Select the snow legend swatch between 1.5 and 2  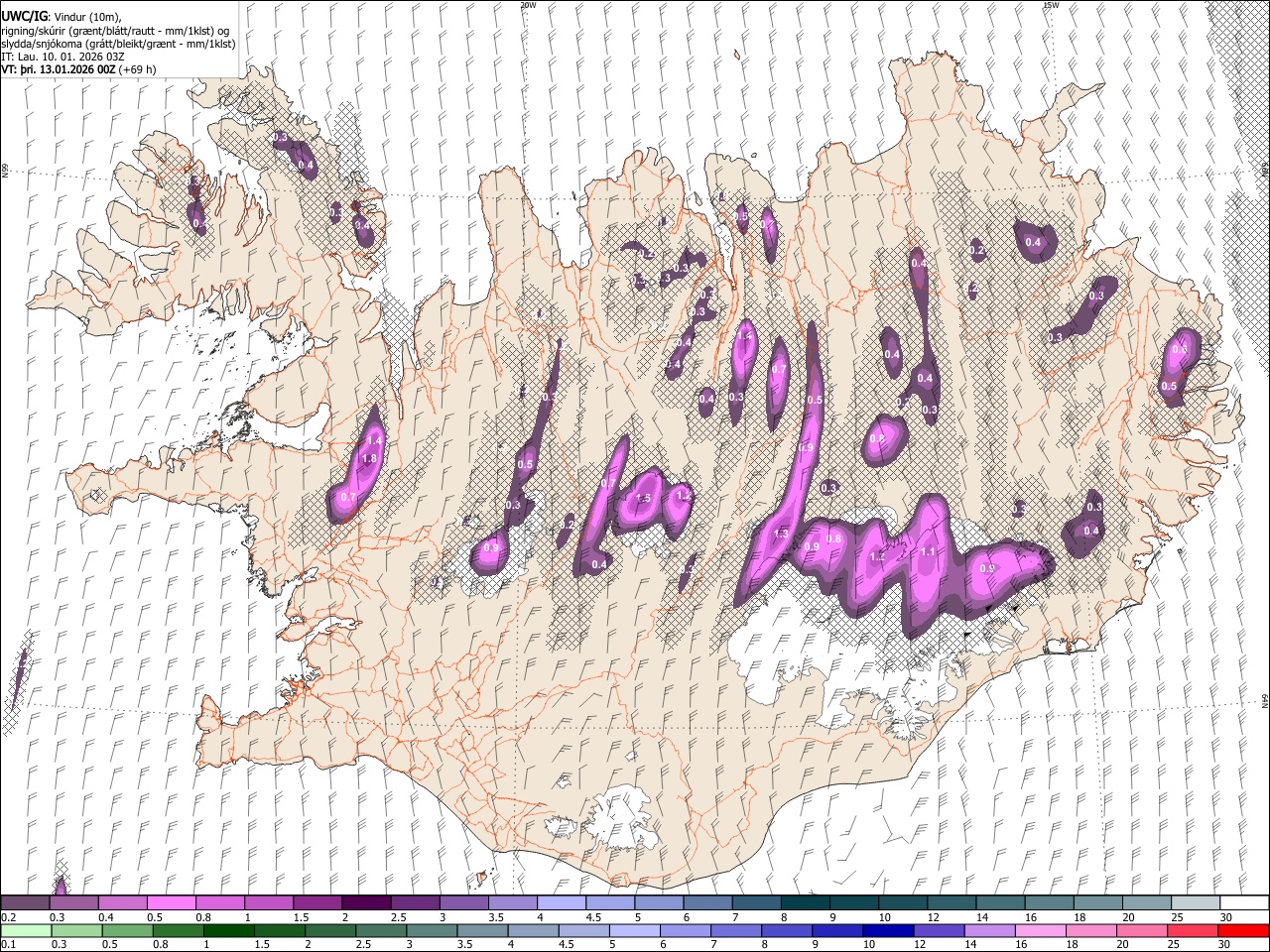click(317, 902)
